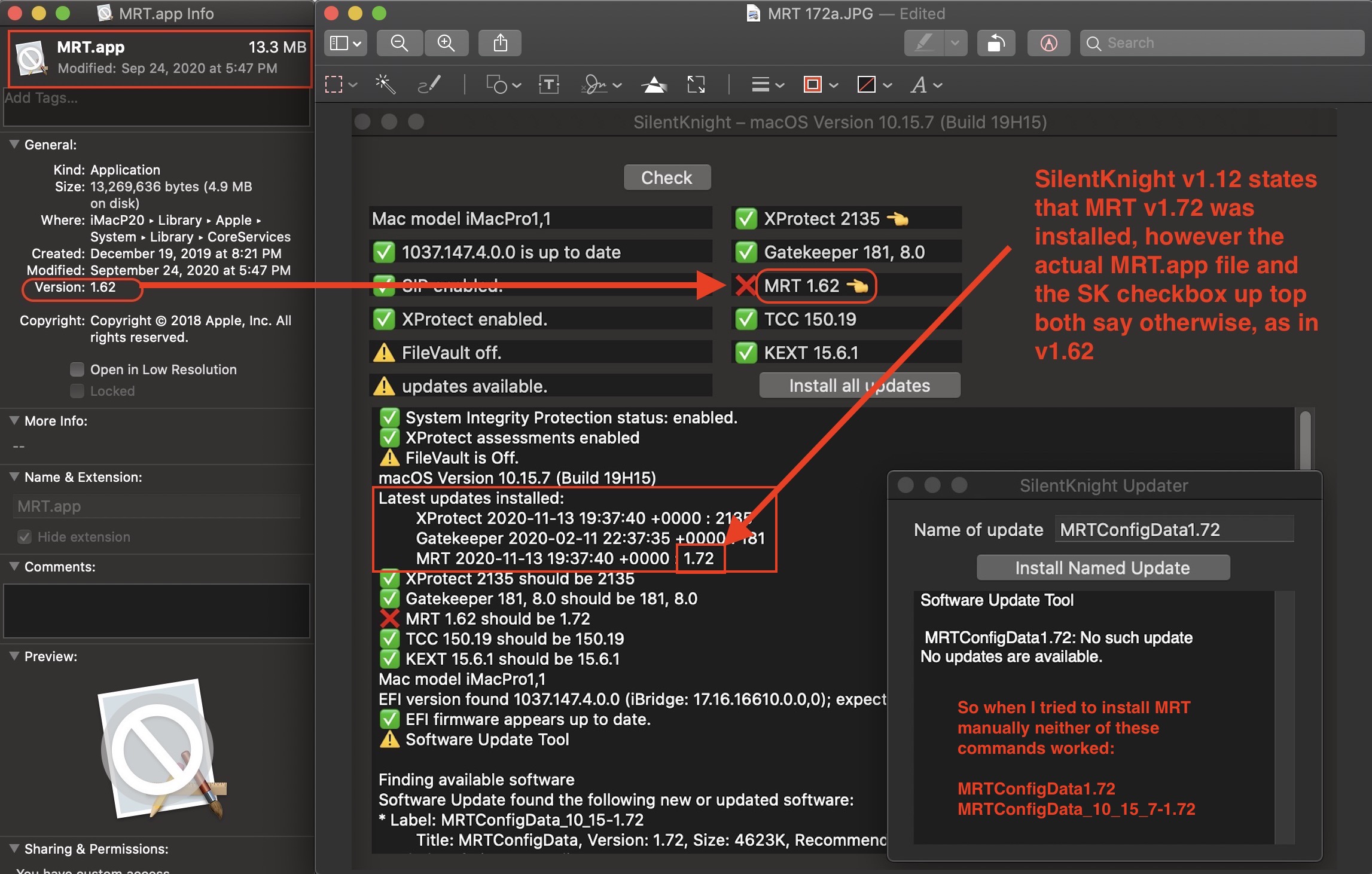Enable Open in Low Resolution checkbox
The height and width of the screenshot is (874, 1372).
click(x=77, y=369)
